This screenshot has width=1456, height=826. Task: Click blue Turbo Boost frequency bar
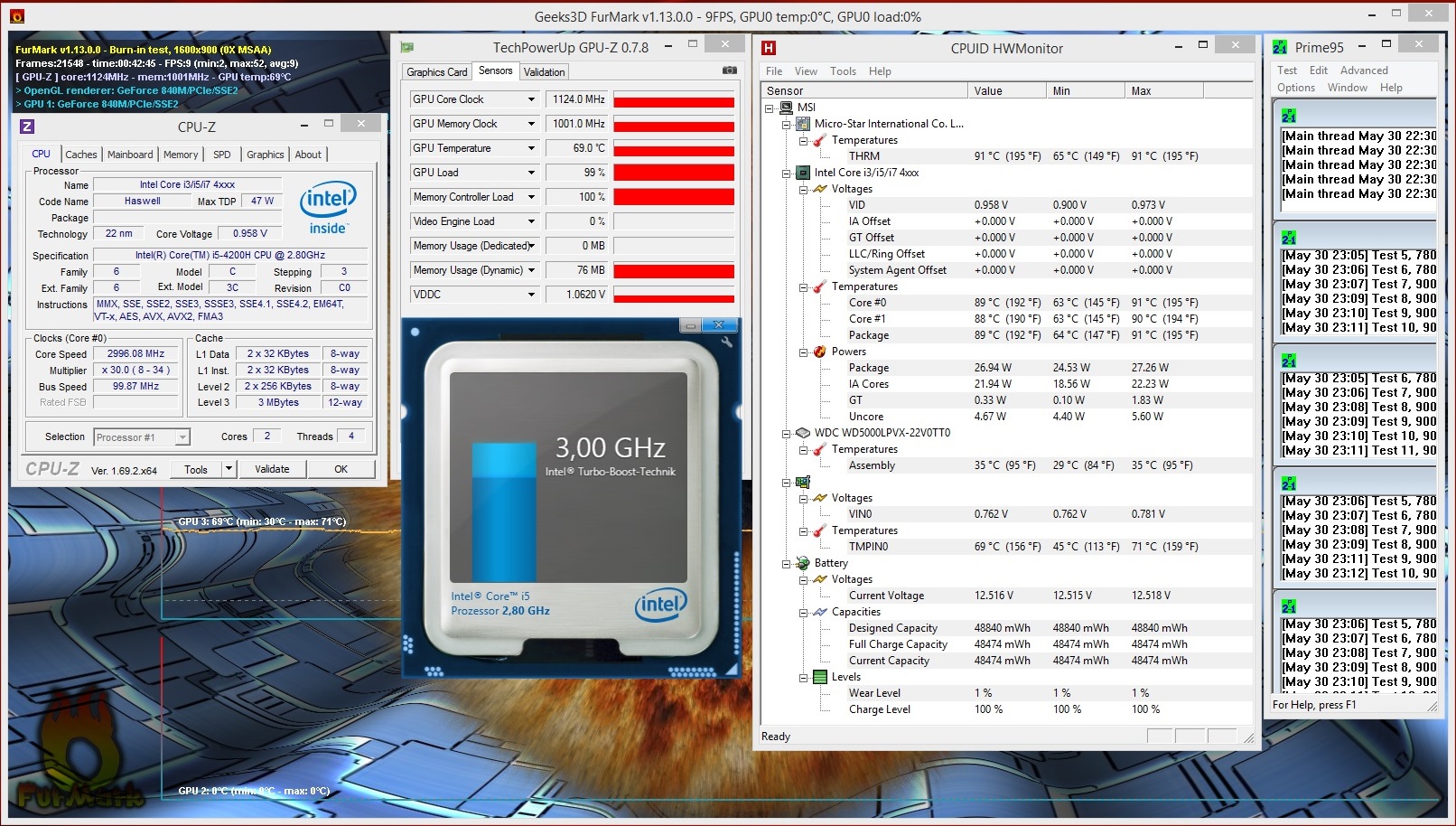point(504,512)
